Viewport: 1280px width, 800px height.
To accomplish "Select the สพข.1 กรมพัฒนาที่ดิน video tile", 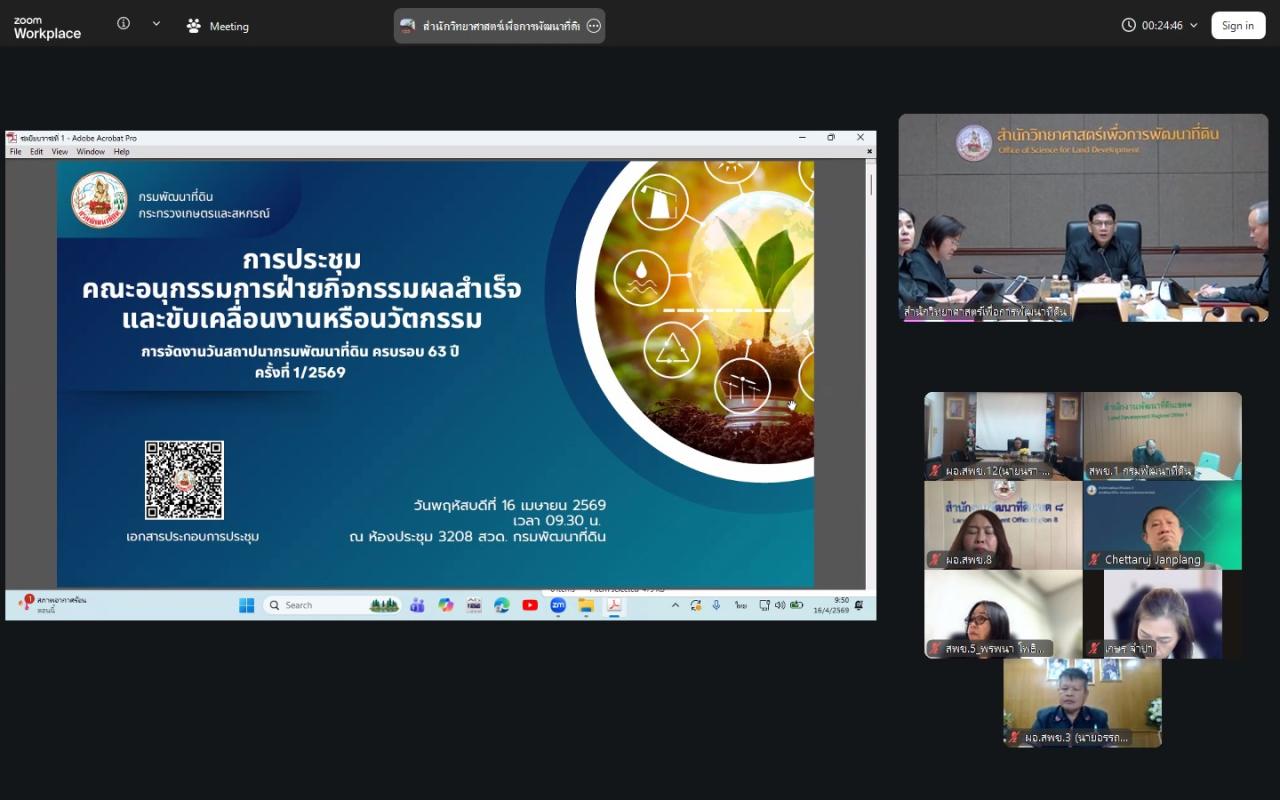I will pyautogui.click(x=1162, y=436).
